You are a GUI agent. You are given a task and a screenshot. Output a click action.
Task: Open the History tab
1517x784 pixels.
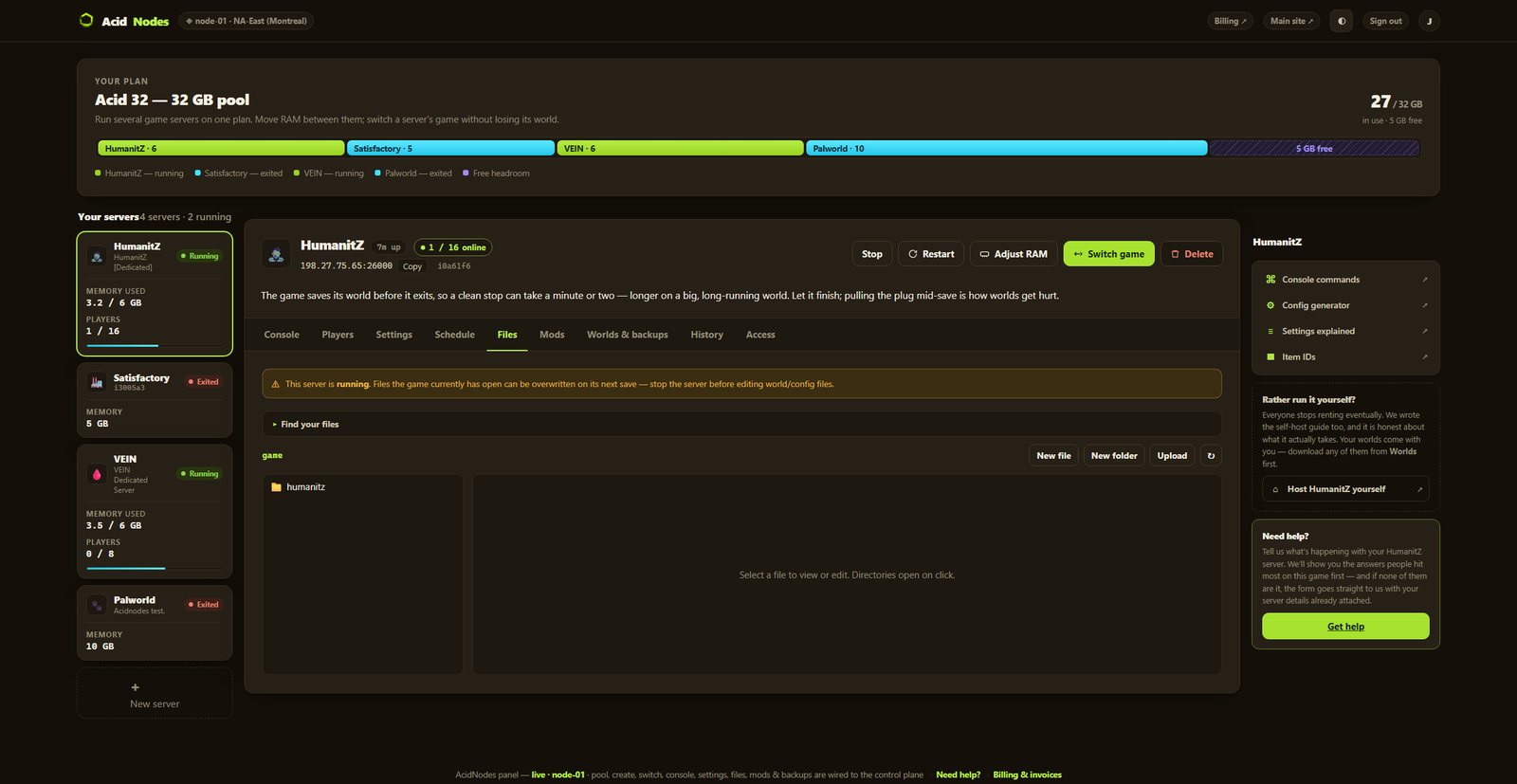coord(706,335)
